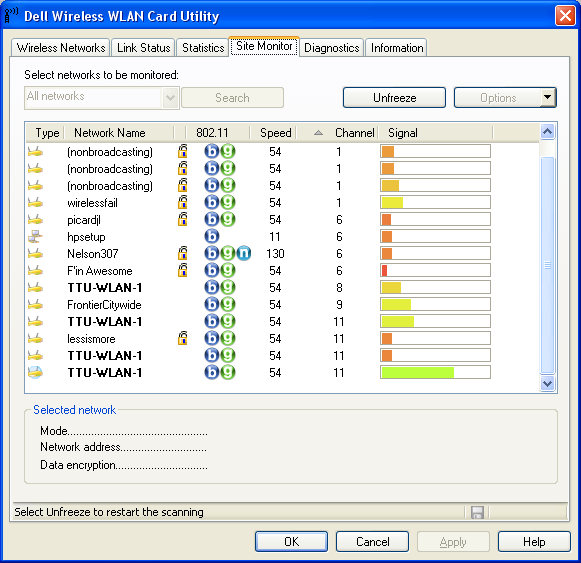Open the Statistics tab
The width and height of the screenshot is (581, 563).
tap(203, 48)
